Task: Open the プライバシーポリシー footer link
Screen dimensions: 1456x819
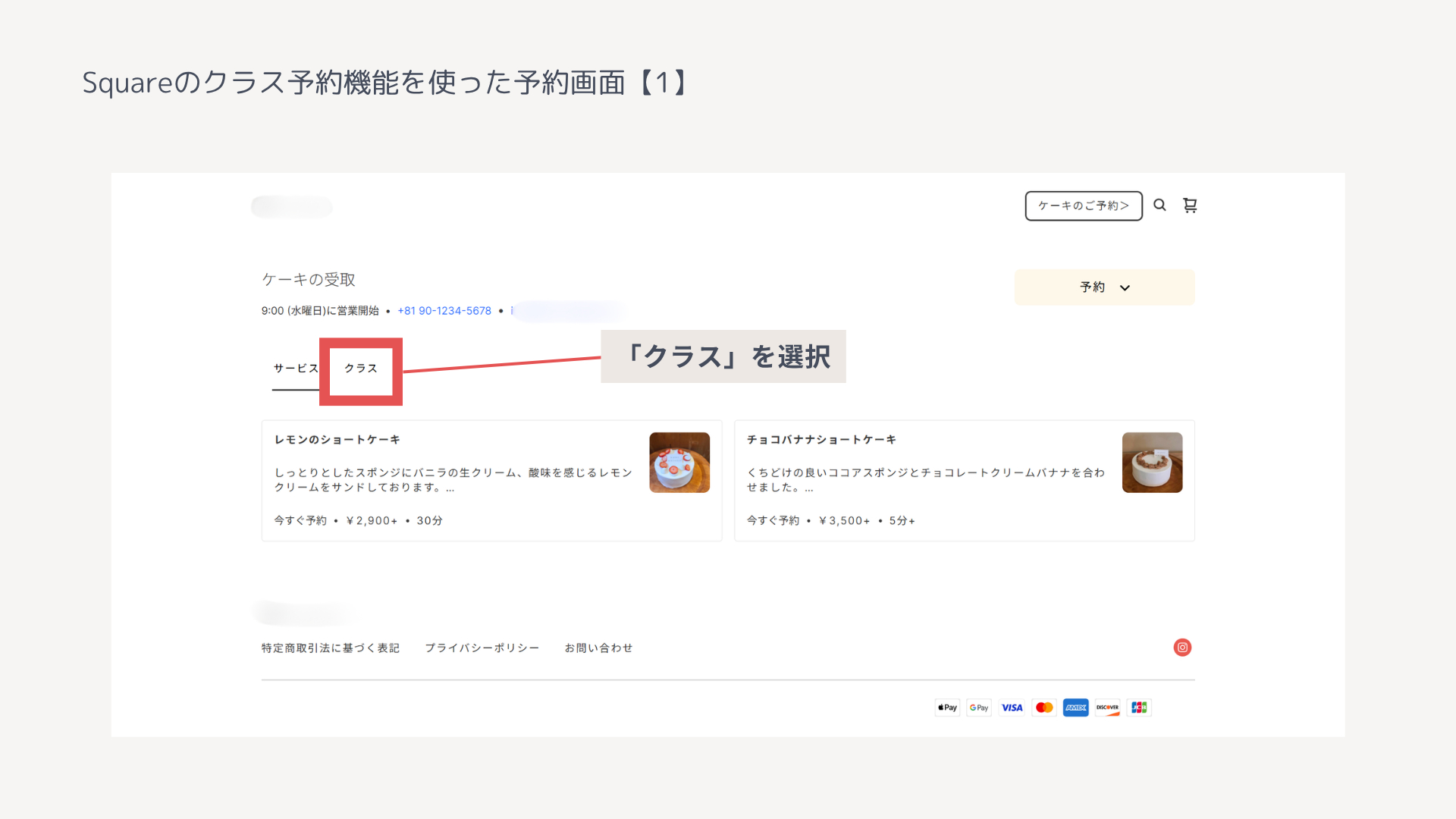Action: (x=482, y=648)
